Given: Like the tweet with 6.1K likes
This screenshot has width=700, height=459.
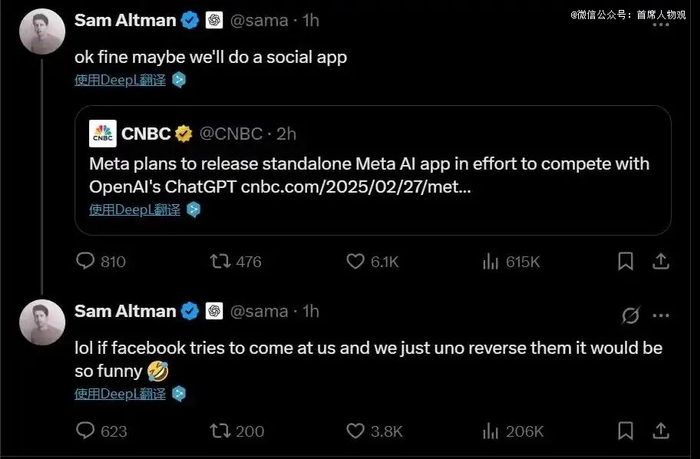Looking at the screenshot, I should point(356,262).
